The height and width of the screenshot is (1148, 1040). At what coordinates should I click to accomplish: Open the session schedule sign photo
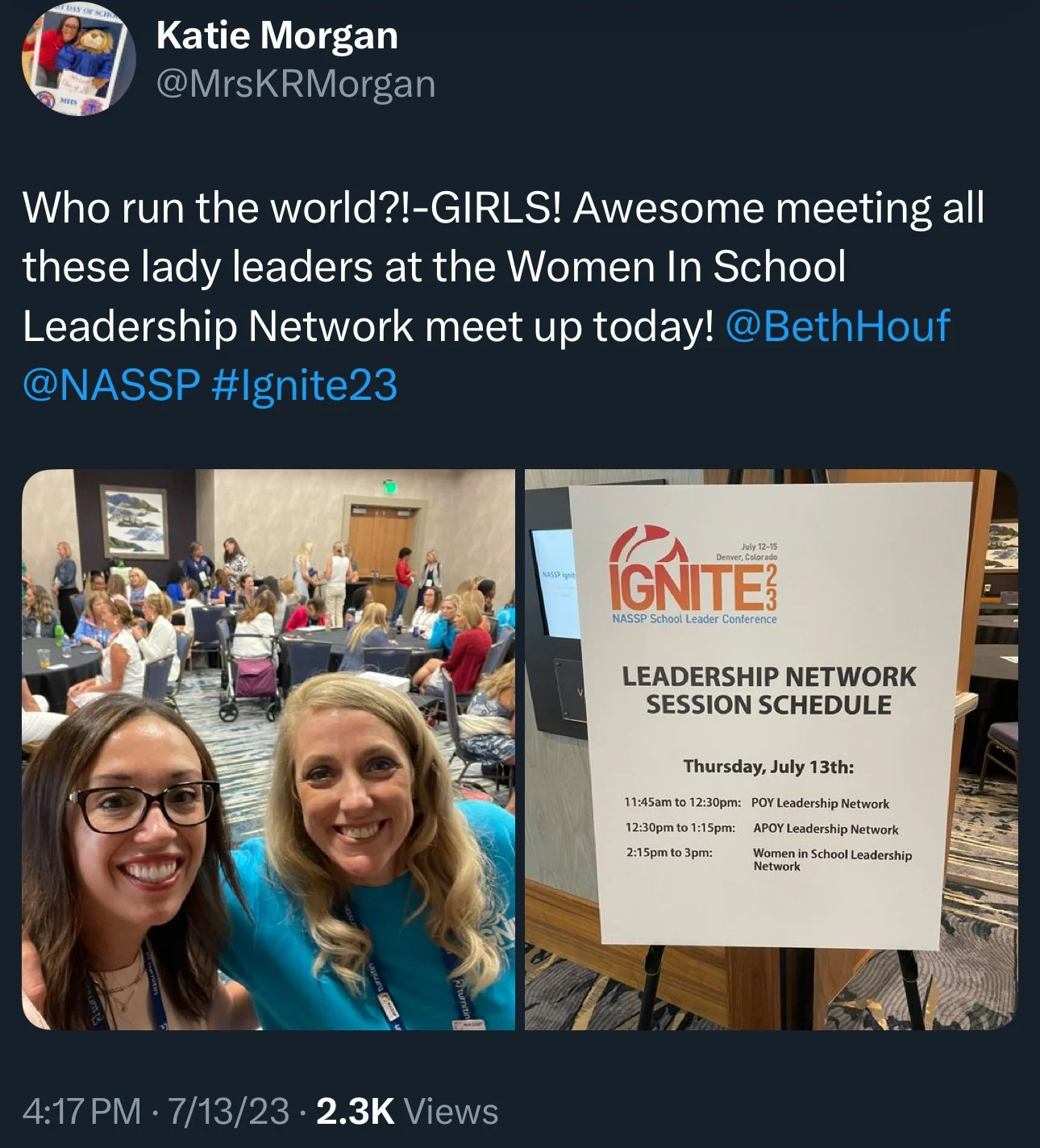[x=772, y=750]
